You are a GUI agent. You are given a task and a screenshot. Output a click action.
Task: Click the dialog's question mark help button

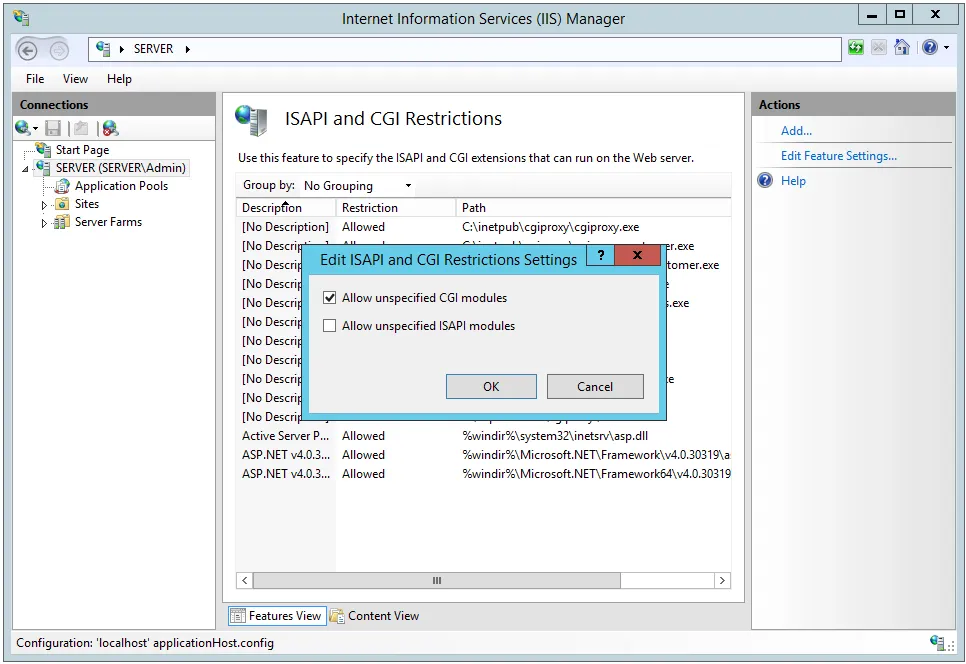tap(600, 257)
